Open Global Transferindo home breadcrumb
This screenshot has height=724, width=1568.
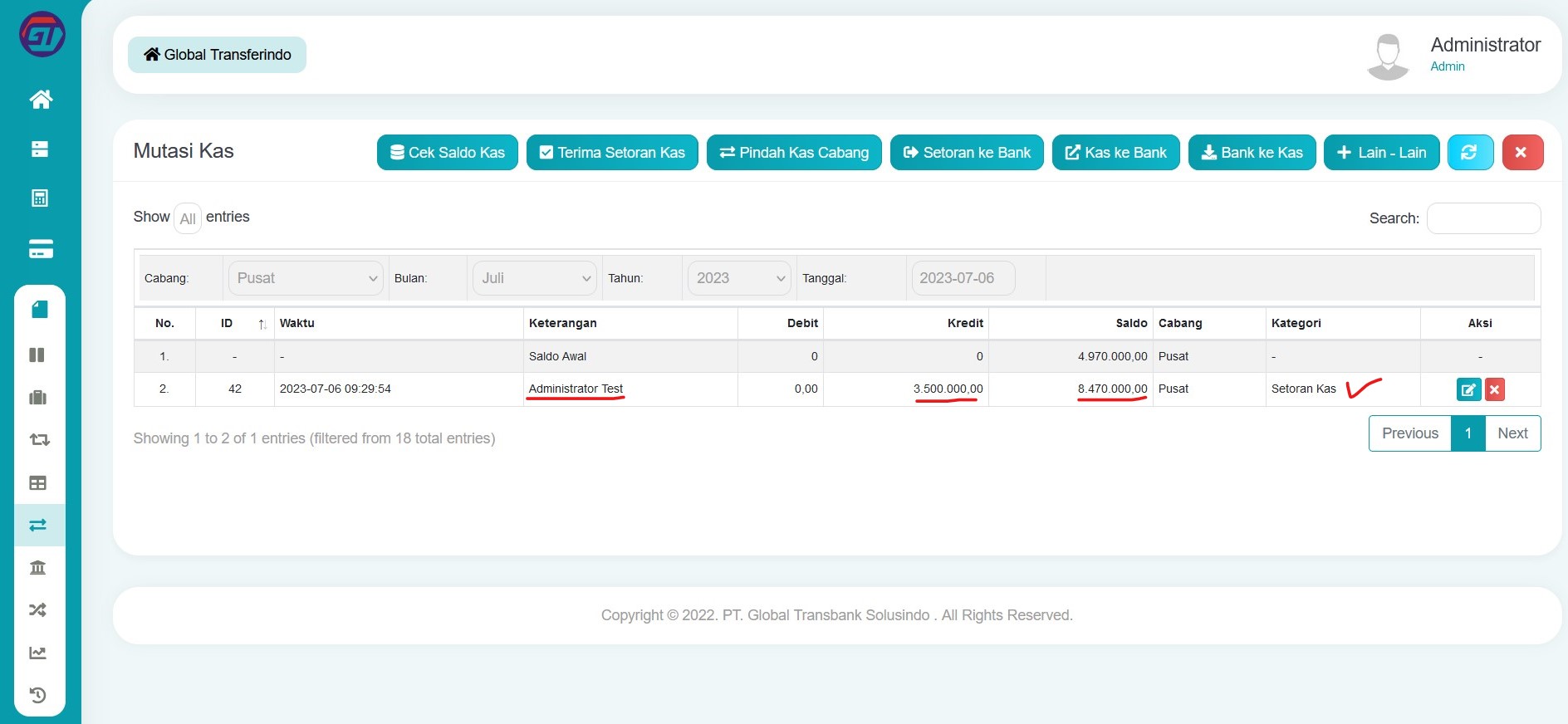coord(217,55)
